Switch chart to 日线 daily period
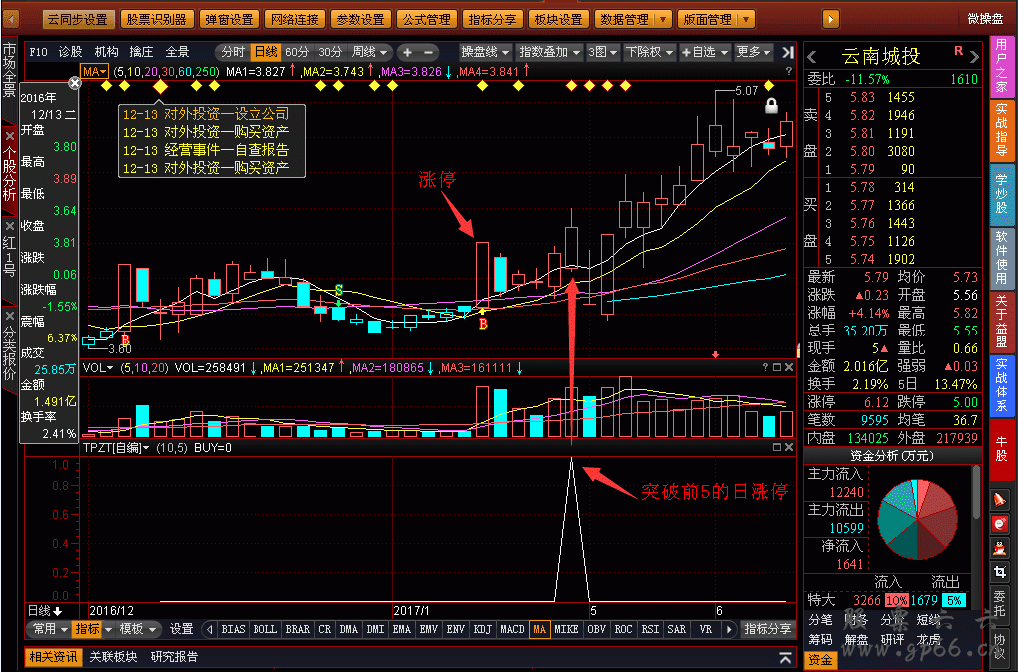 [x=265, y=52]
